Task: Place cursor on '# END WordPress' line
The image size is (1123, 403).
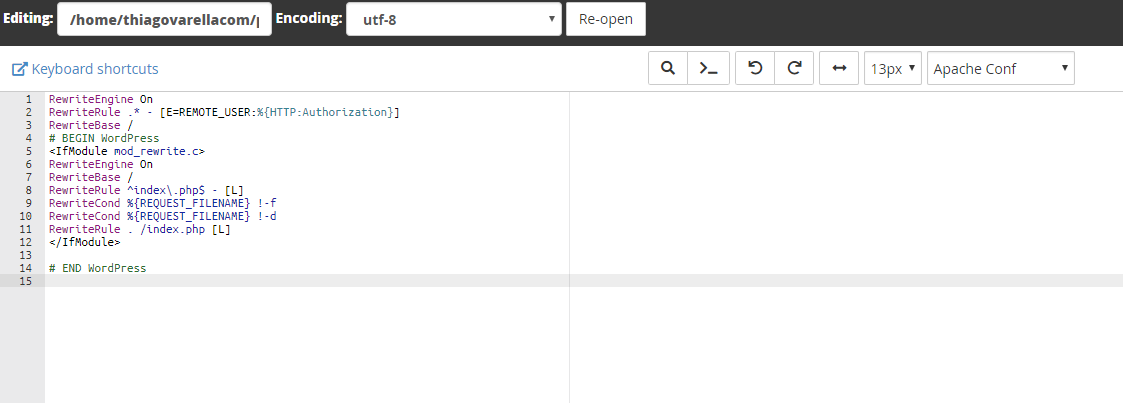Action: click(x=97, y=268)
